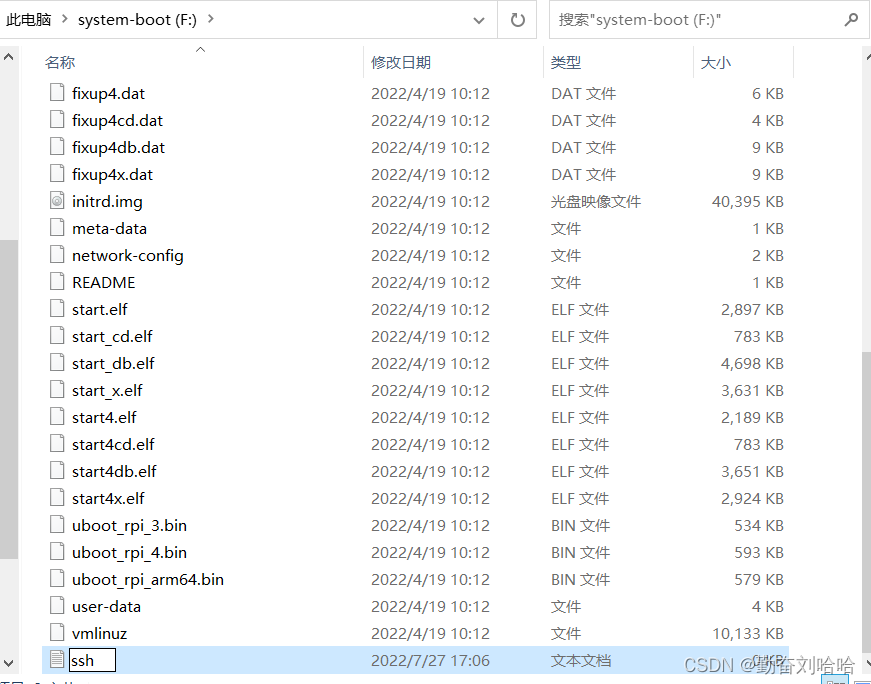Select the file named fixup4.dat

(108, 93)
